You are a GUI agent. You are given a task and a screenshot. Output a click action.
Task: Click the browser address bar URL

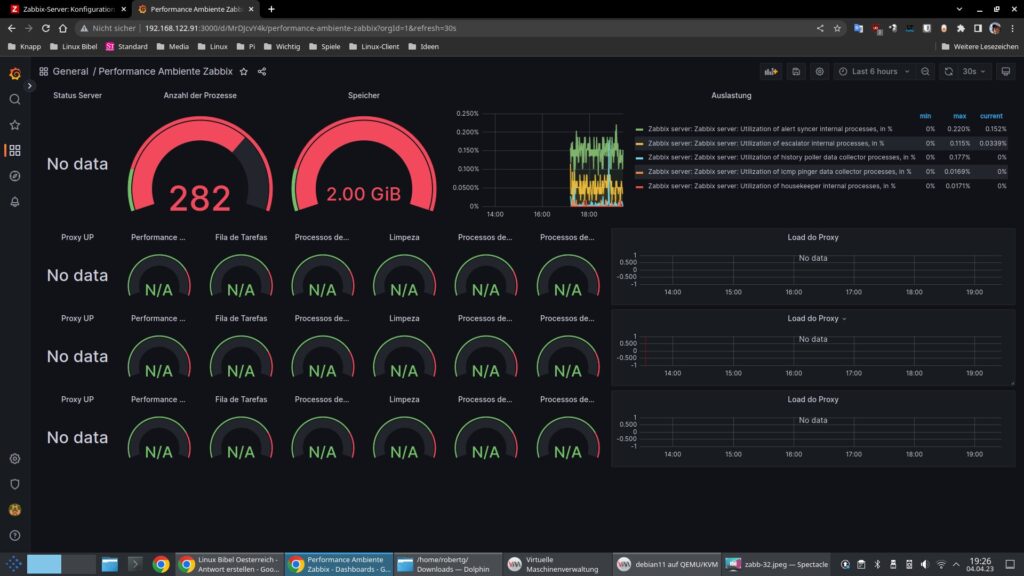click(x=300, y=28)
